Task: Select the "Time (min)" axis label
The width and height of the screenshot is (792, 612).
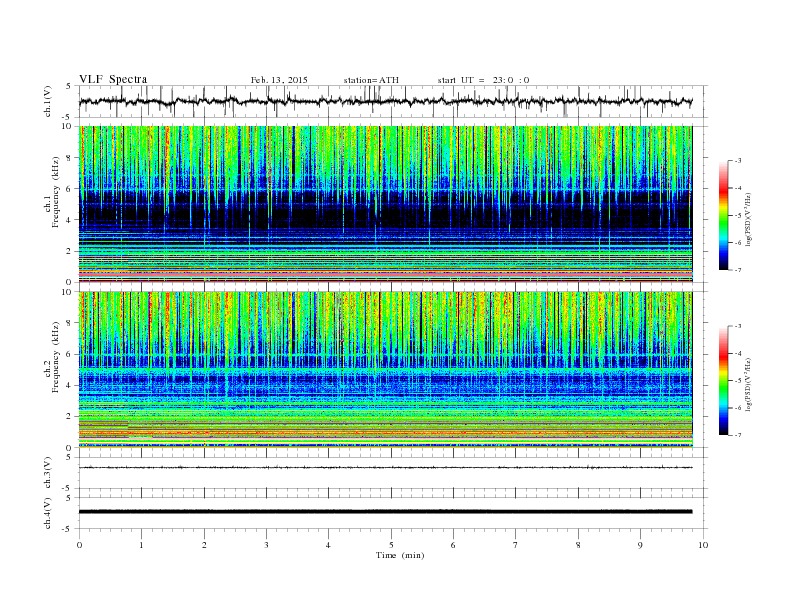Action: (400, 555)
